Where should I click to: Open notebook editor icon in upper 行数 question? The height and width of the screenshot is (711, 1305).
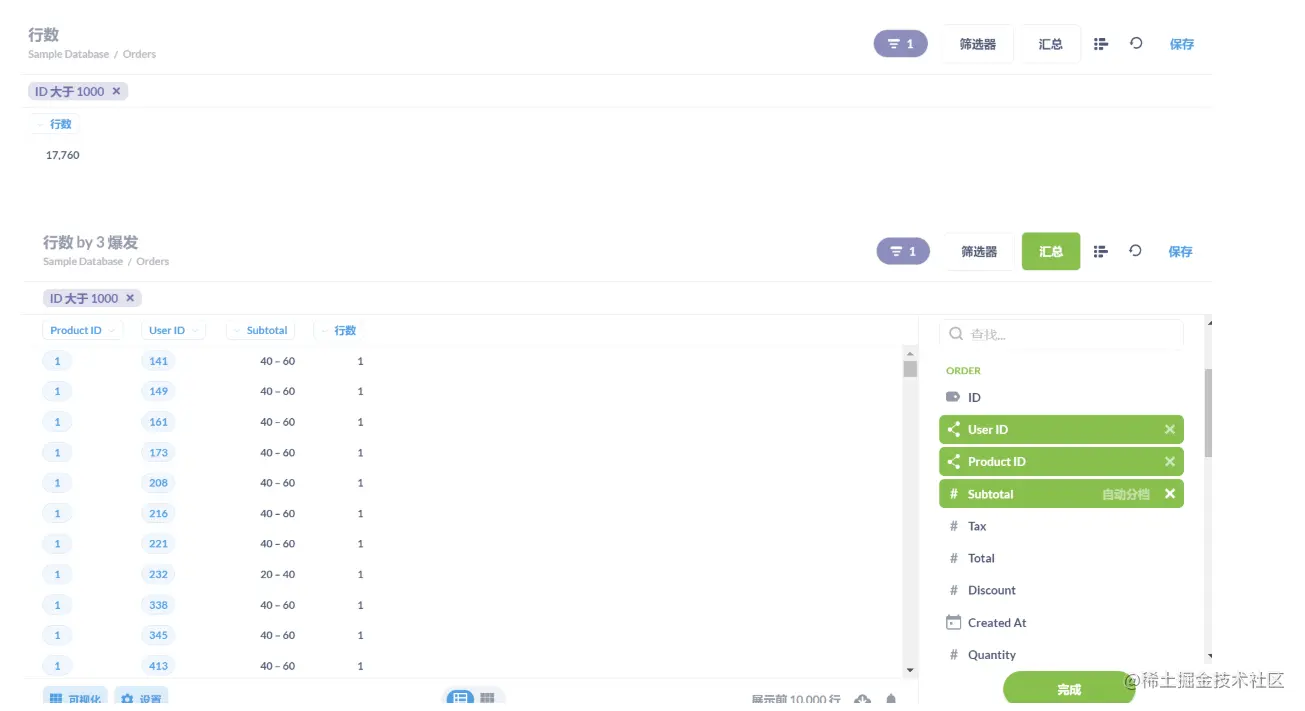[1101, 44]
